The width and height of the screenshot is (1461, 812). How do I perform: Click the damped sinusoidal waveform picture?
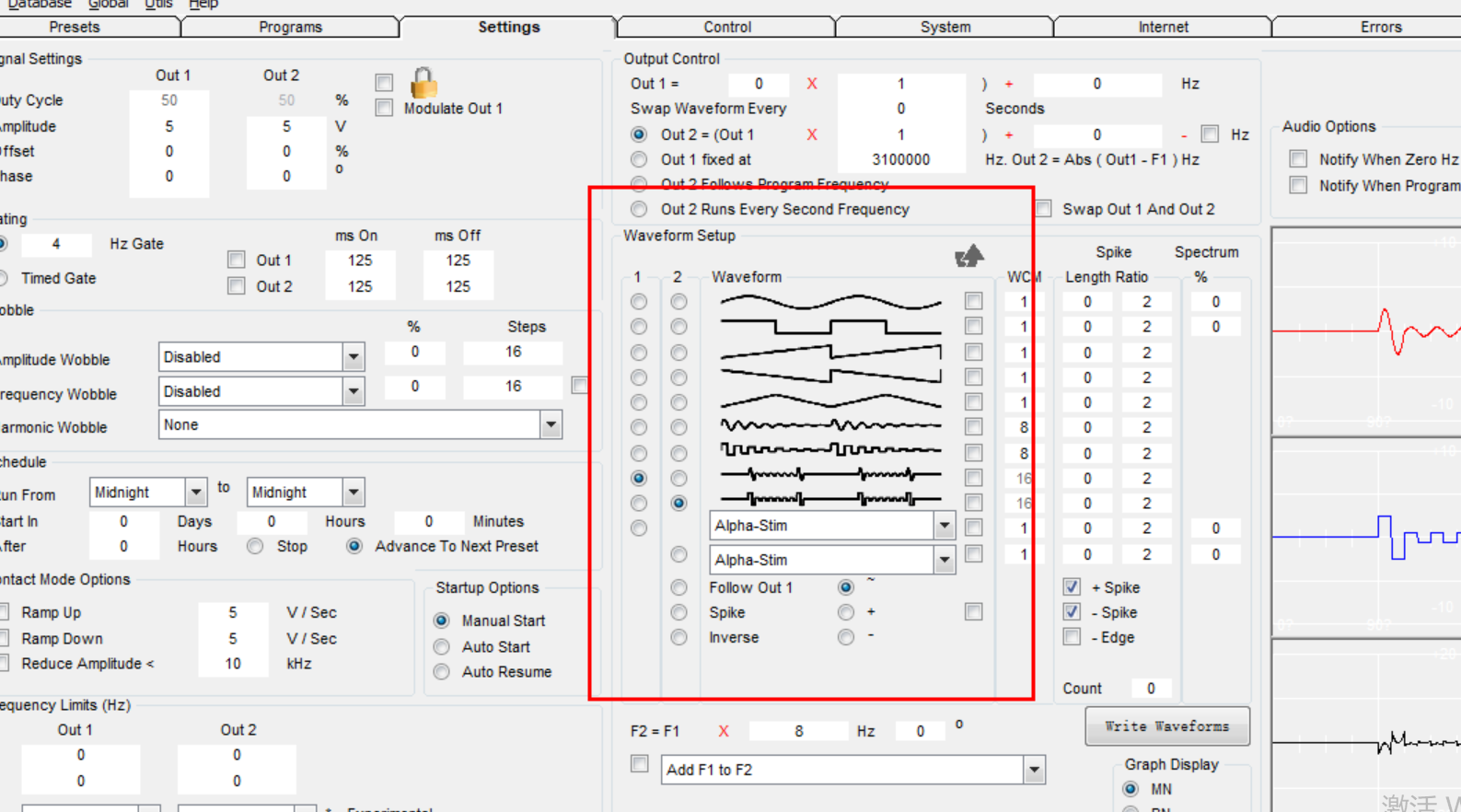(830, 427)
